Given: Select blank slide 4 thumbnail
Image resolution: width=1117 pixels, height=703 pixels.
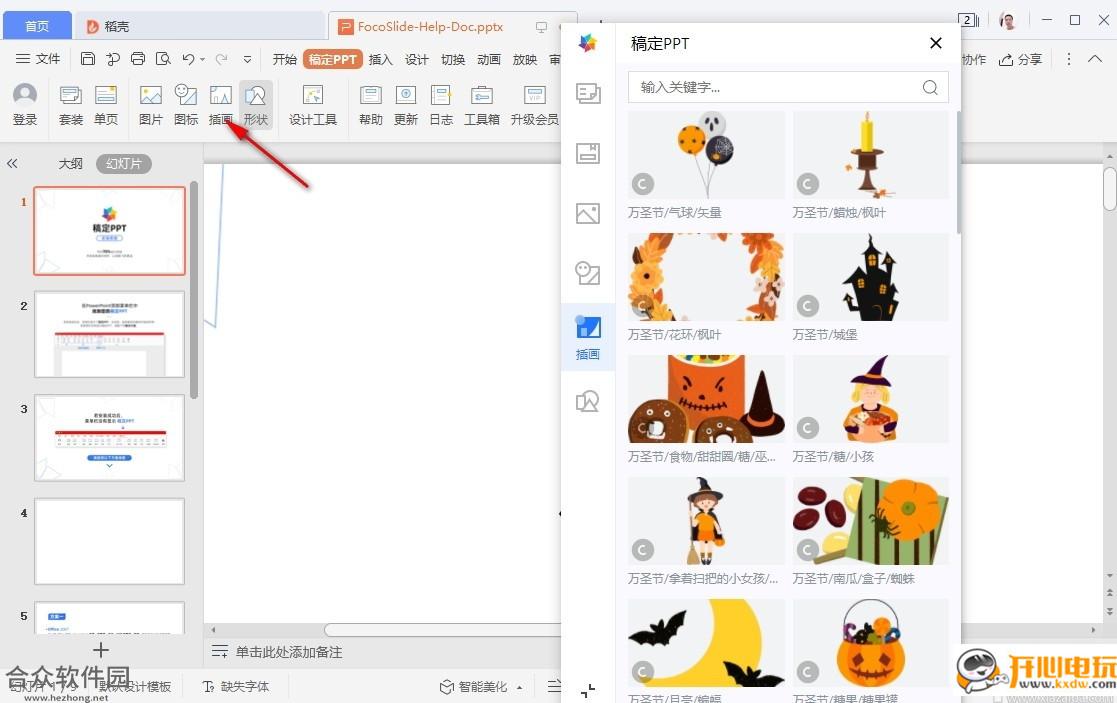Looking at the screenshot, I should (x=110, y=541).
